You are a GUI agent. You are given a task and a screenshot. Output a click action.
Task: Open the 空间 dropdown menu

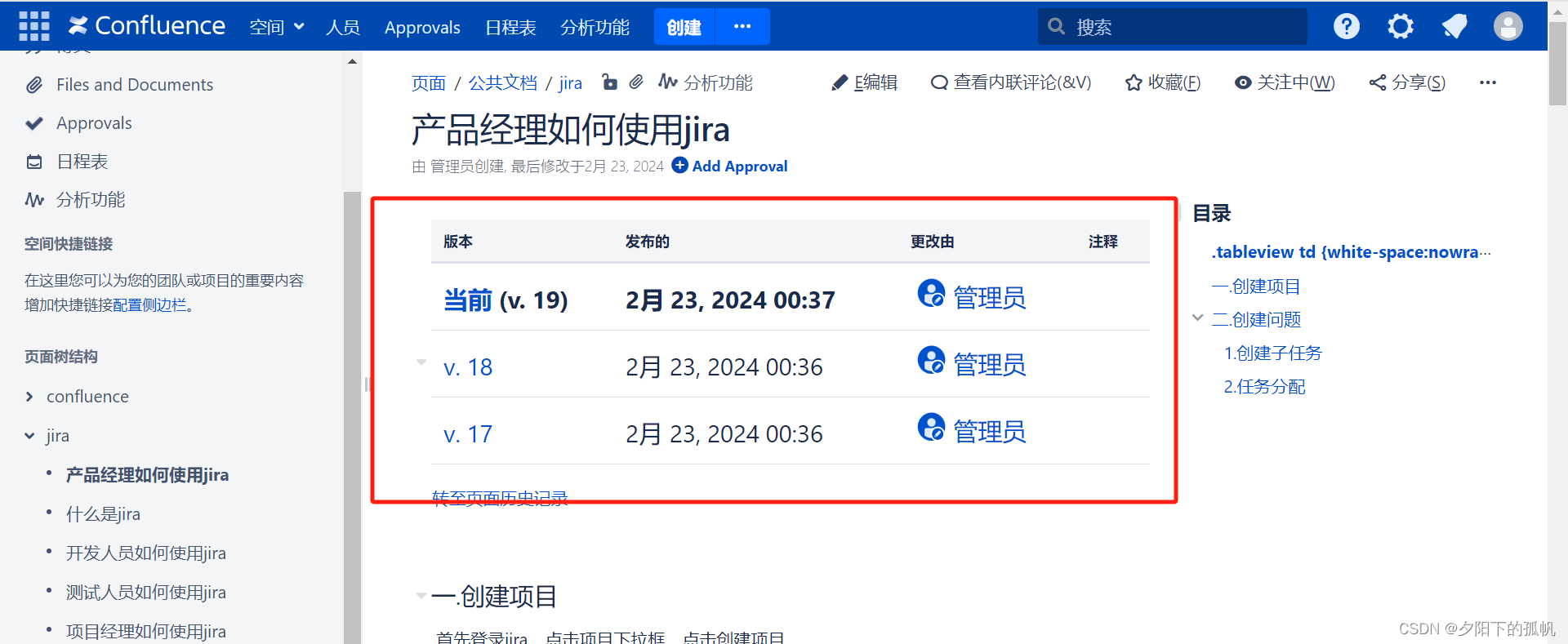coord(277,27)
